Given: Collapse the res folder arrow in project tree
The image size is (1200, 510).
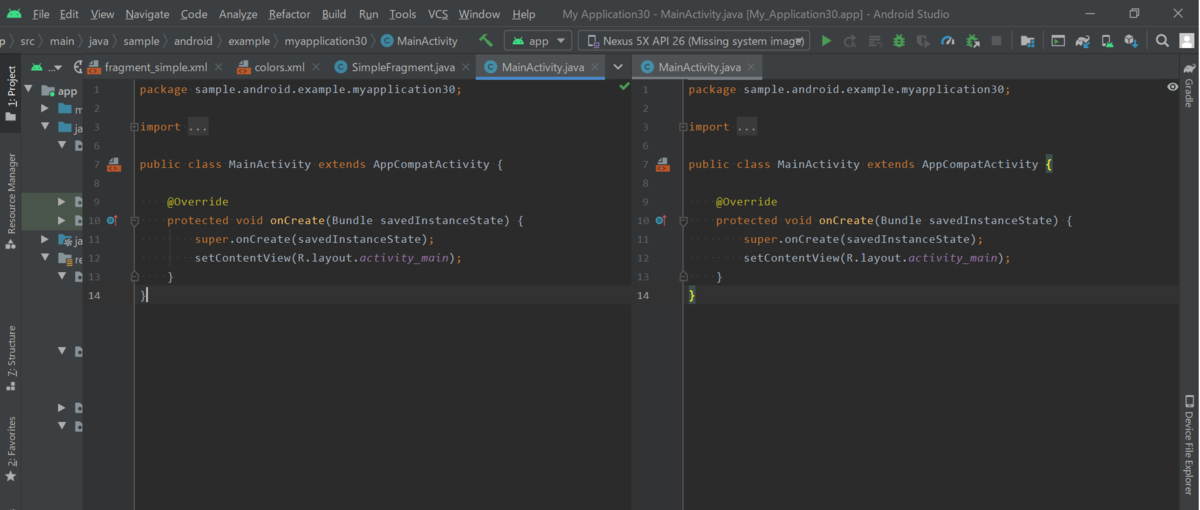Looking at the screenshot, I should pyautogui.click(x=46, y=258).
